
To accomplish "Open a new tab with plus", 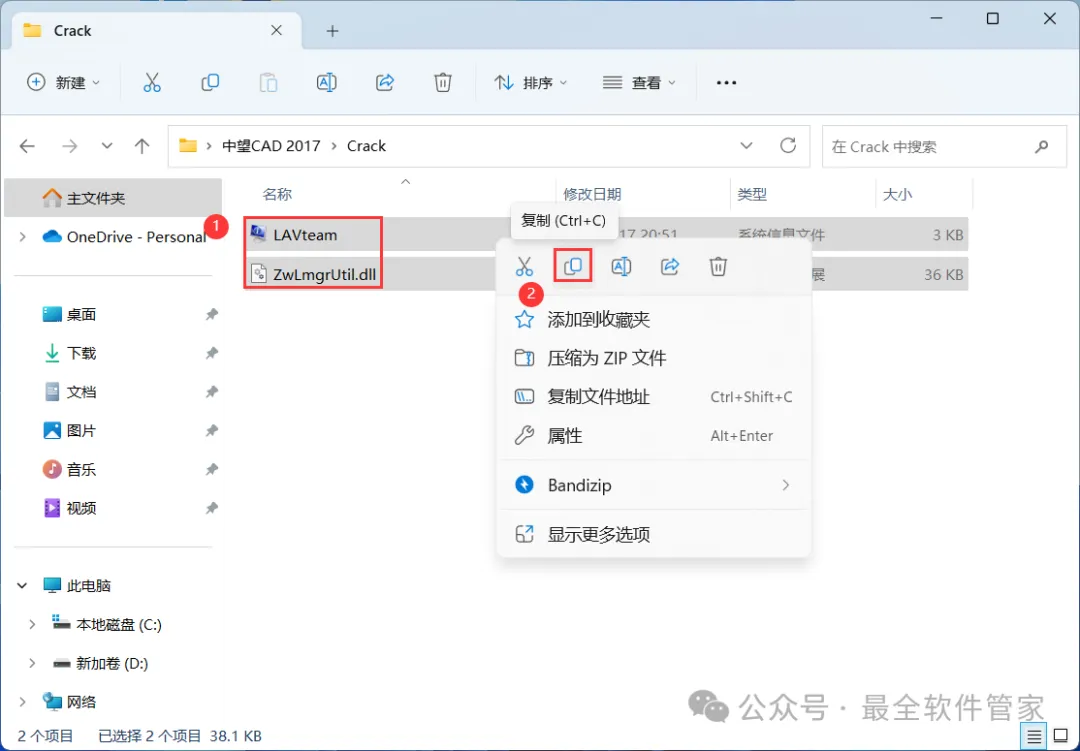I will coord(332,31).
